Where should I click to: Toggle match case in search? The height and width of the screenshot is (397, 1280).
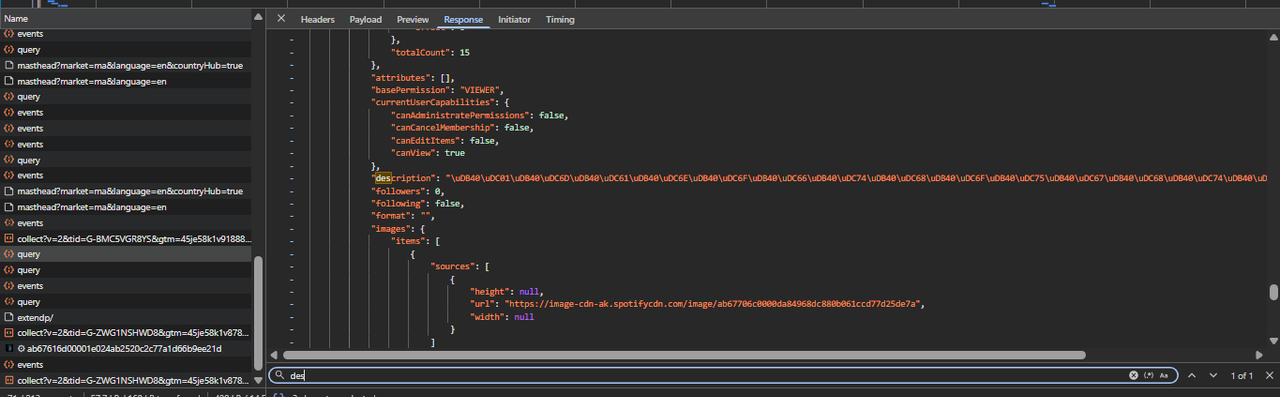pos(1164,376)
